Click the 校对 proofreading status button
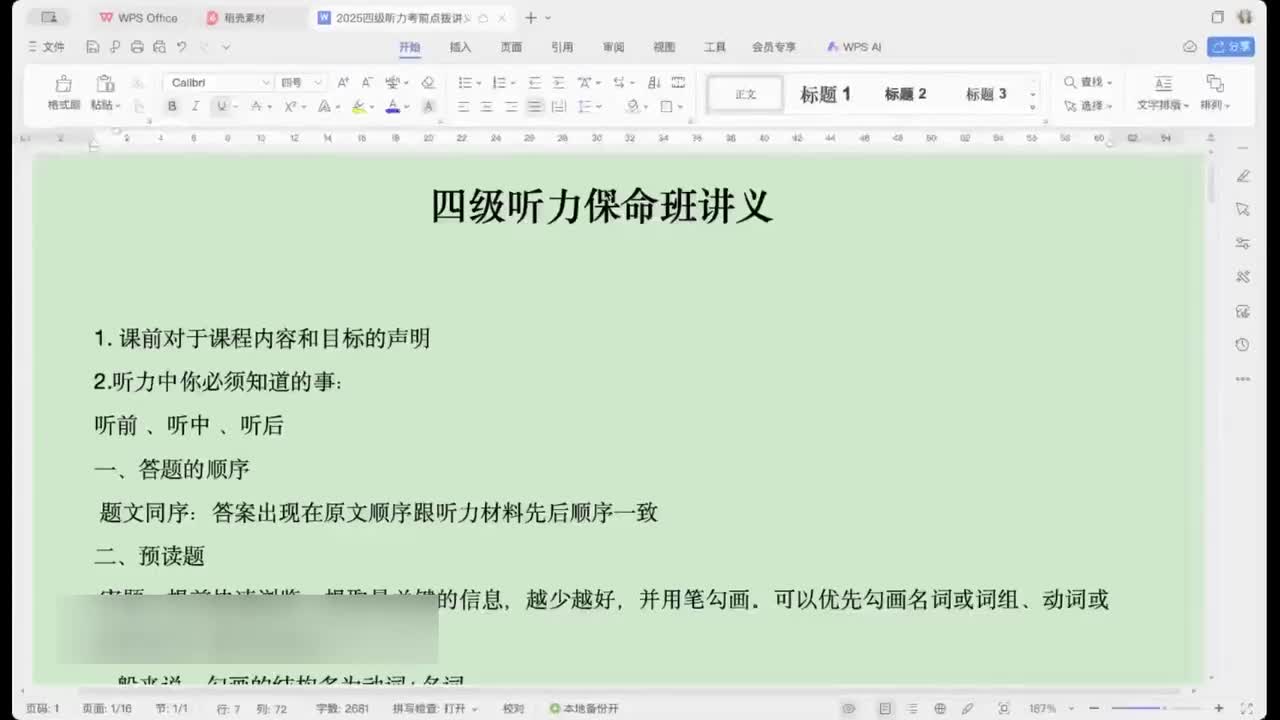Viewport: 1280px width, 720px height. coord(513,708)
